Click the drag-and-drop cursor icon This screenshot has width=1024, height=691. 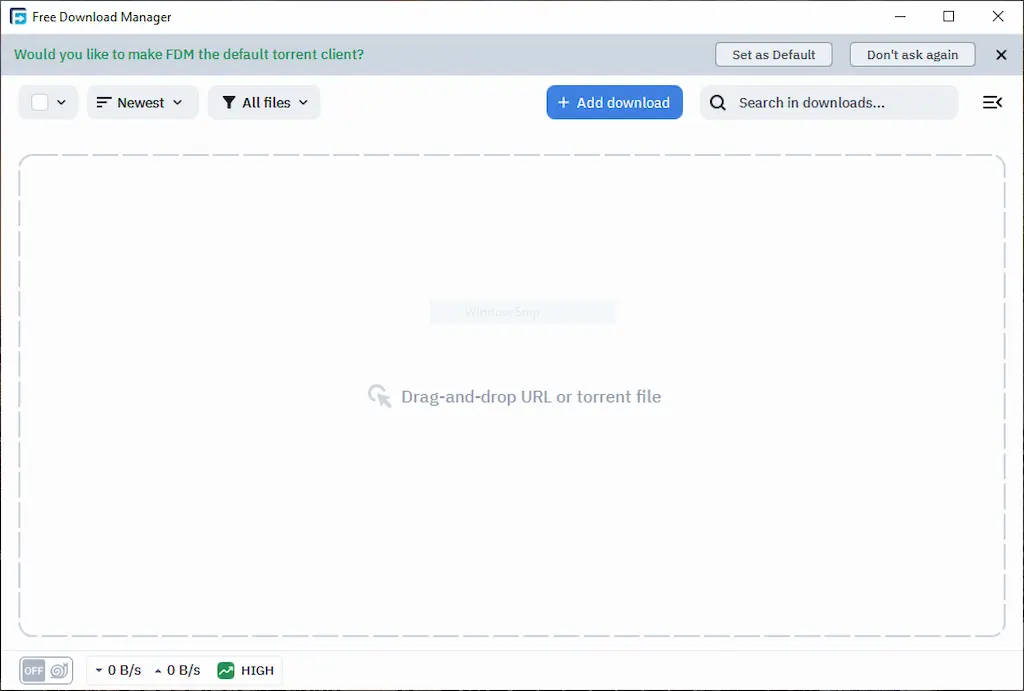tap(379, 396)
